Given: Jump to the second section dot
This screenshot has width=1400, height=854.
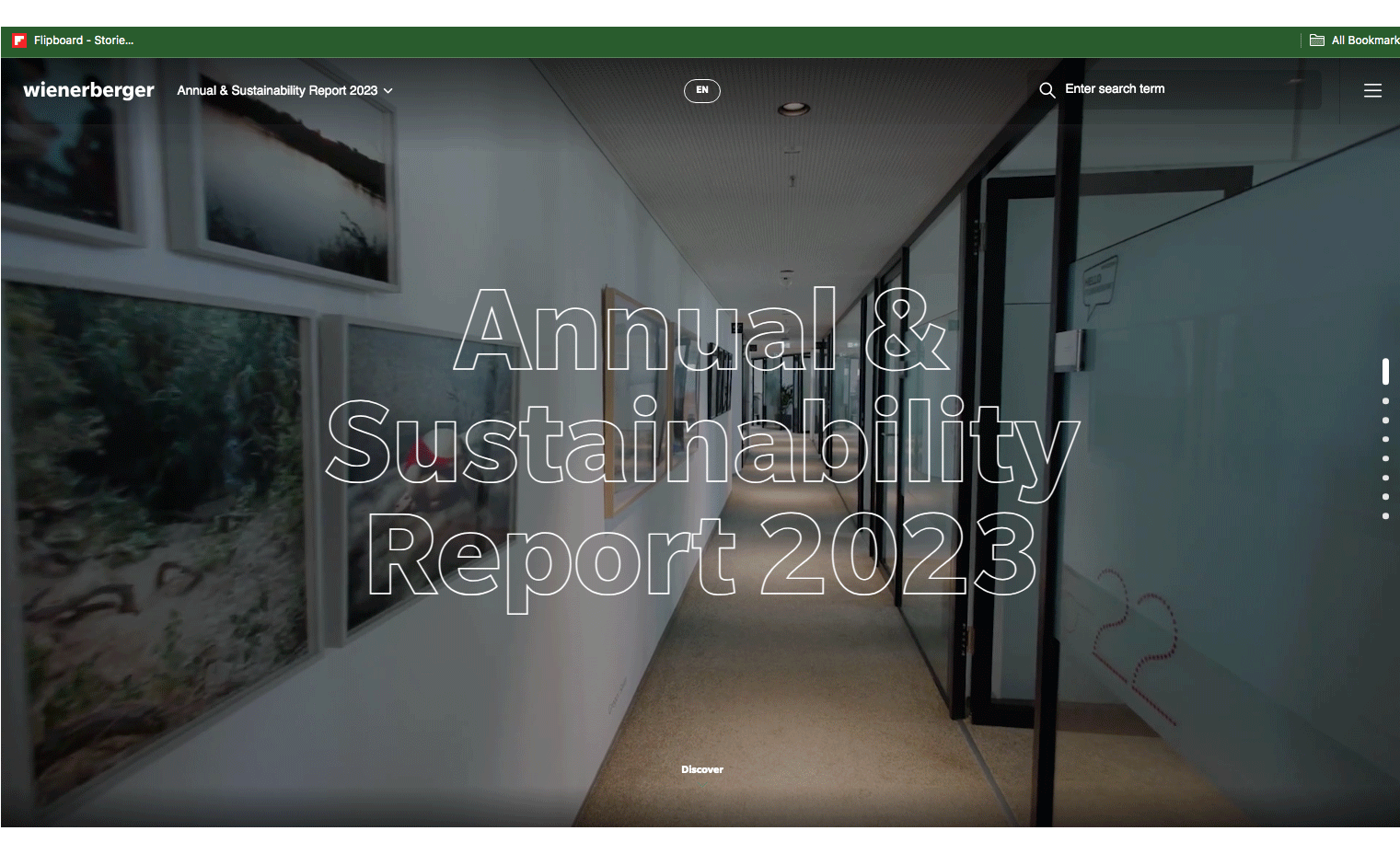Looking at the screenshot, I should [1385, 401].
